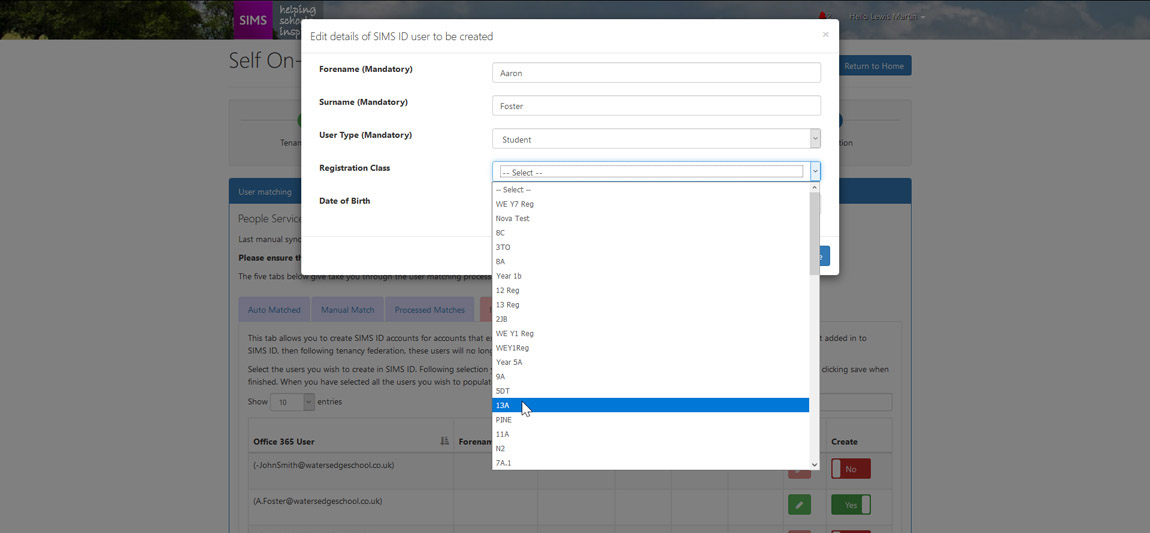Click the -JohnSmith@watersedgeschool.co.uk cell
Screen dimensions: 1150x533
[x=351, y=469]
